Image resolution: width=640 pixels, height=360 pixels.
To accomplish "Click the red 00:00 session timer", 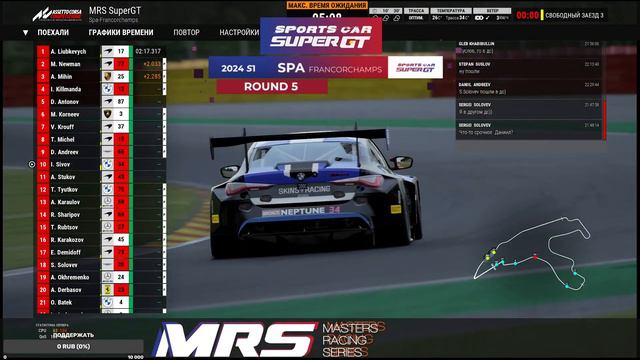I will 527,16.
